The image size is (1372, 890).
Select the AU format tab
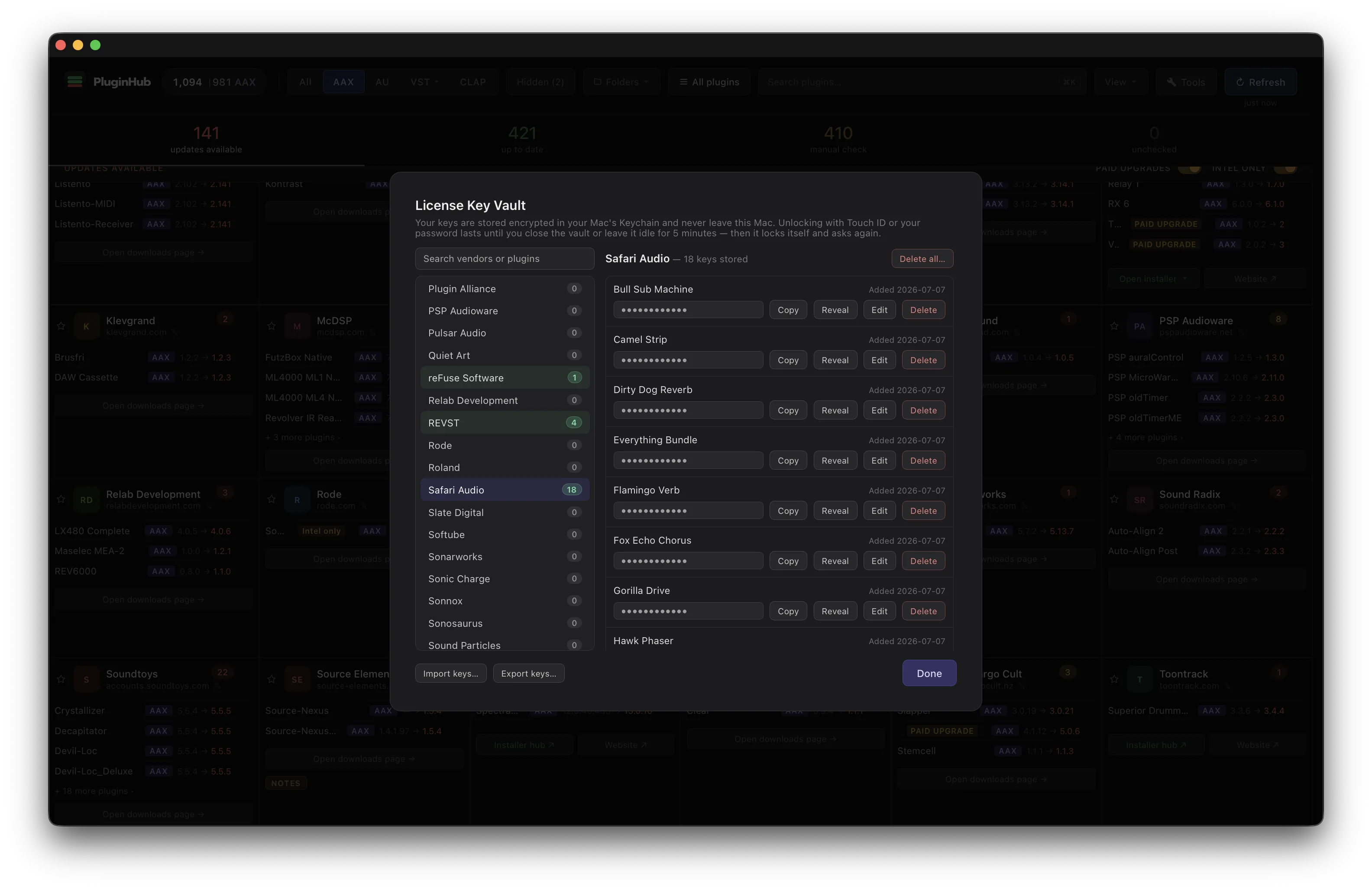click(x=382, y=82)
